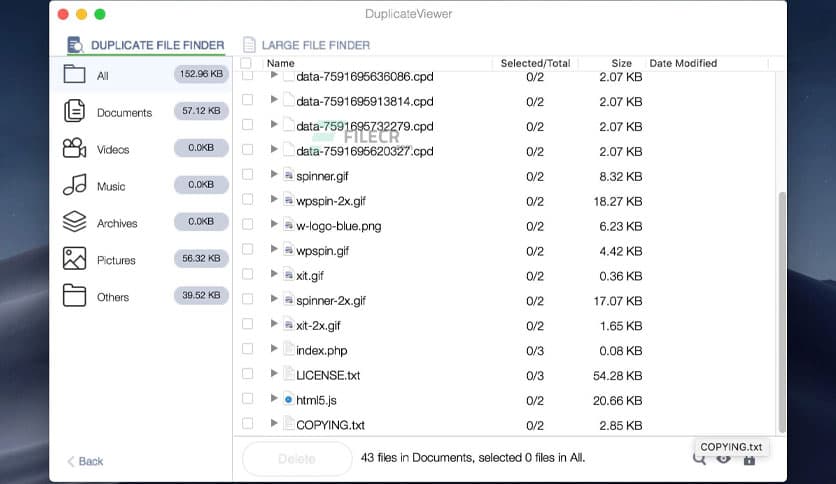Click the 0/3 count for index.php

535,351
